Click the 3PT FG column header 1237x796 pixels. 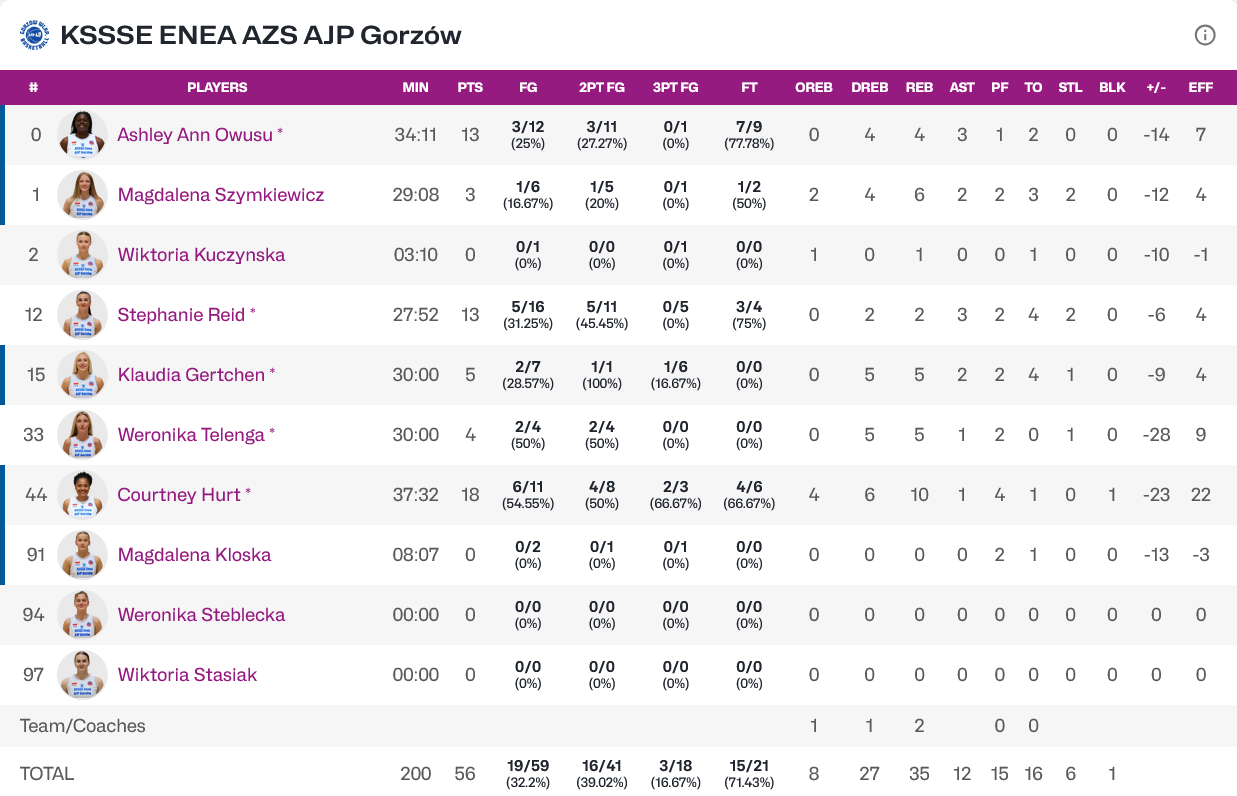[x=676, y=87]
